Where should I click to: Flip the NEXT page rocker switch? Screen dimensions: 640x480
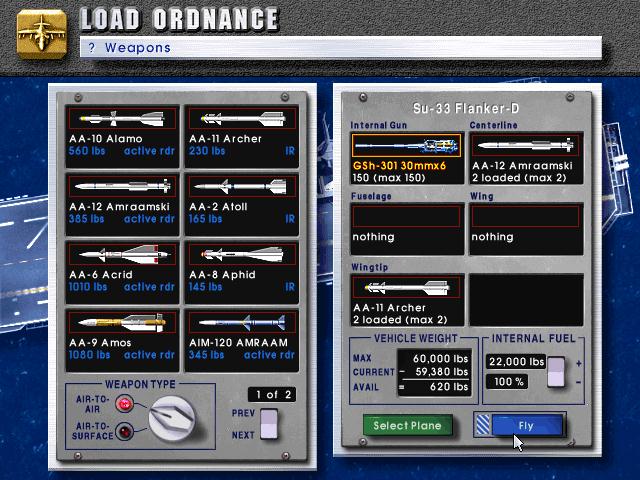coord(269,431)
